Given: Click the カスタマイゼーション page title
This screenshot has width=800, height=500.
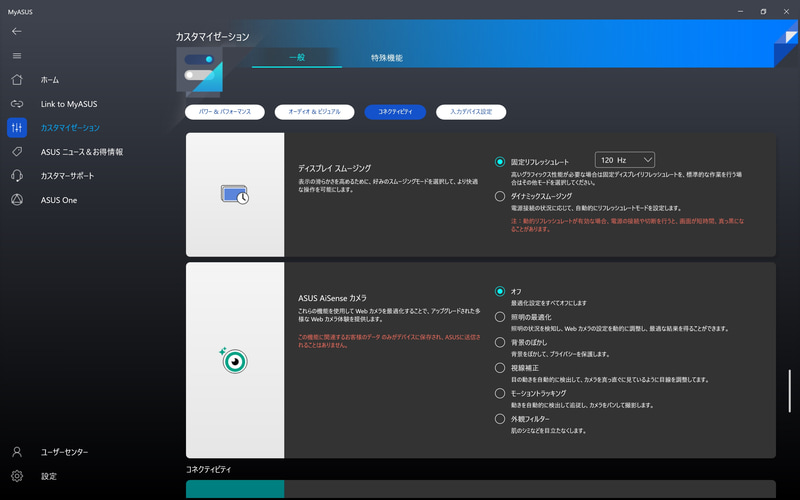Looking at the screenshot, I should tap(212, 37).
